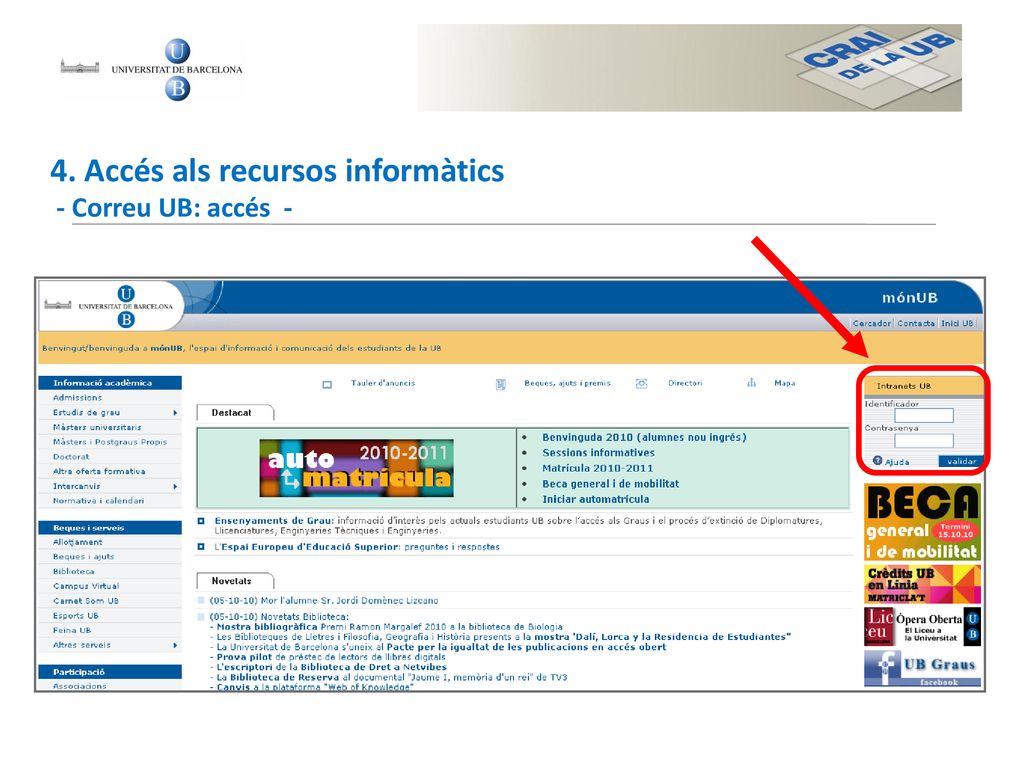
Task: Click the Directori icon
Action: [641, 384]
